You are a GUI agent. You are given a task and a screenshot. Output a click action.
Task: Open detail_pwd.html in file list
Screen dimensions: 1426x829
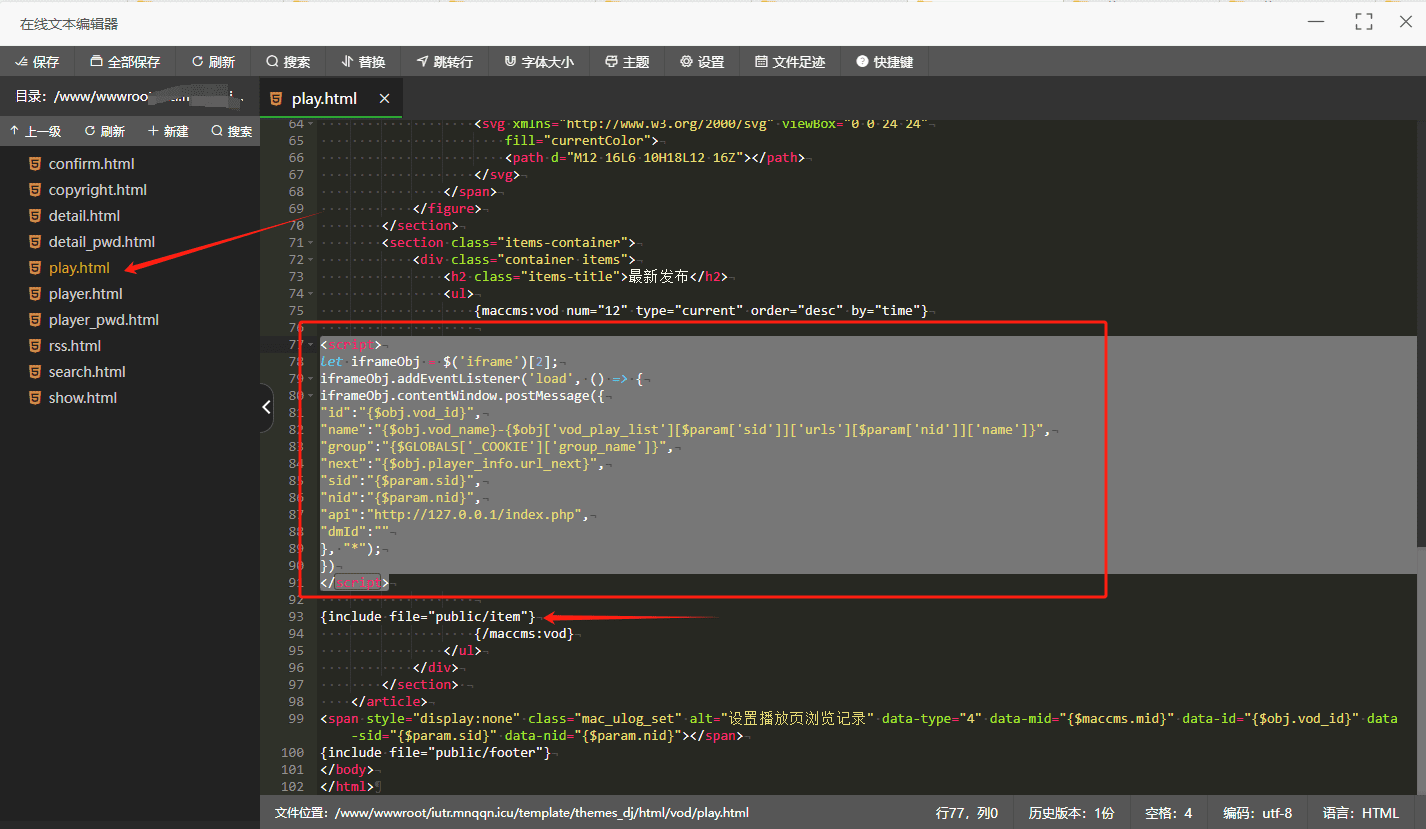click(101, 242)
